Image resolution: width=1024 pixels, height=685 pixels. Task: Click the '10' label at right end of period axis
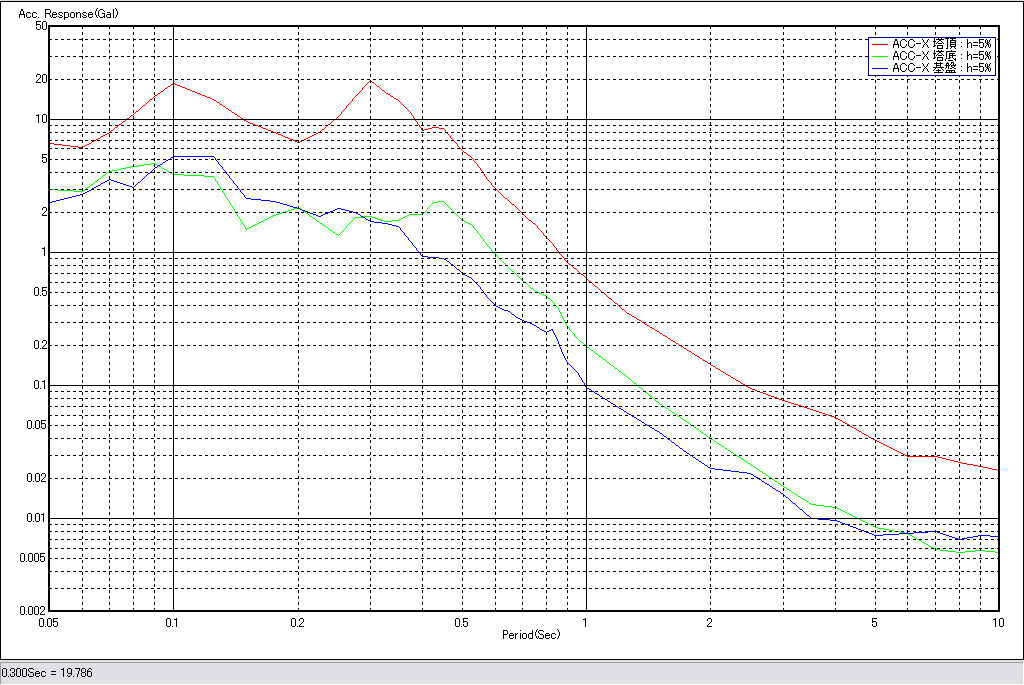tap(996, 622)
